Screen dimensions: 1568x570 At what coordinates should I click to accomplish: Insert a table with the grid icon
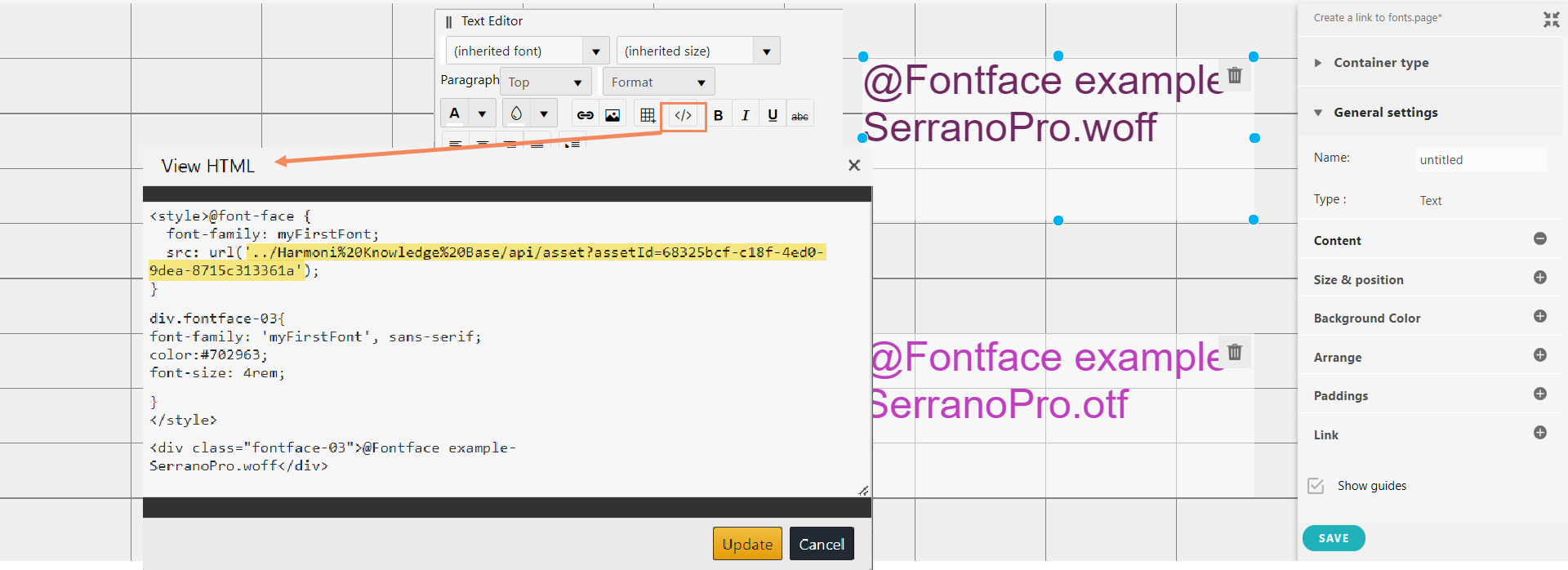[x=648, y=115]
